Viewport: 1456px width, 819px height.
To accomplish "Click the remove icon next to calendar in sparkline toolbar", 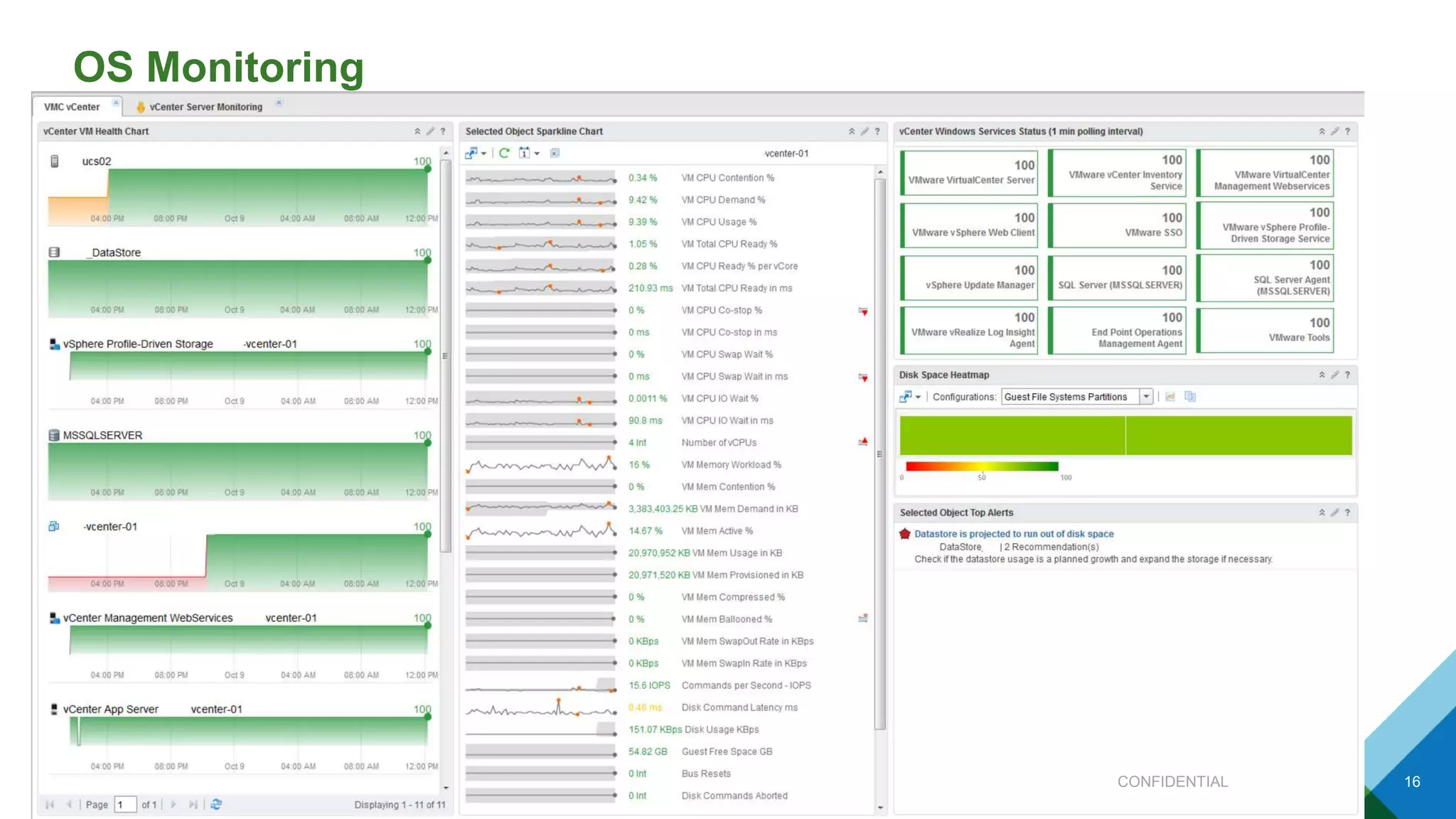I will click(x=555, y=153).
